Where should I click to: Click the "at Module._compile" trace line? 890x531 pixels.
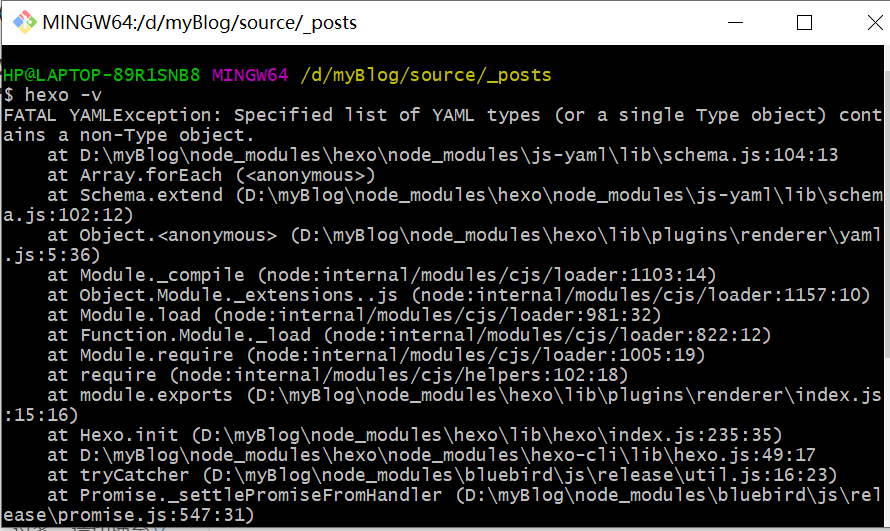(381, 275)
